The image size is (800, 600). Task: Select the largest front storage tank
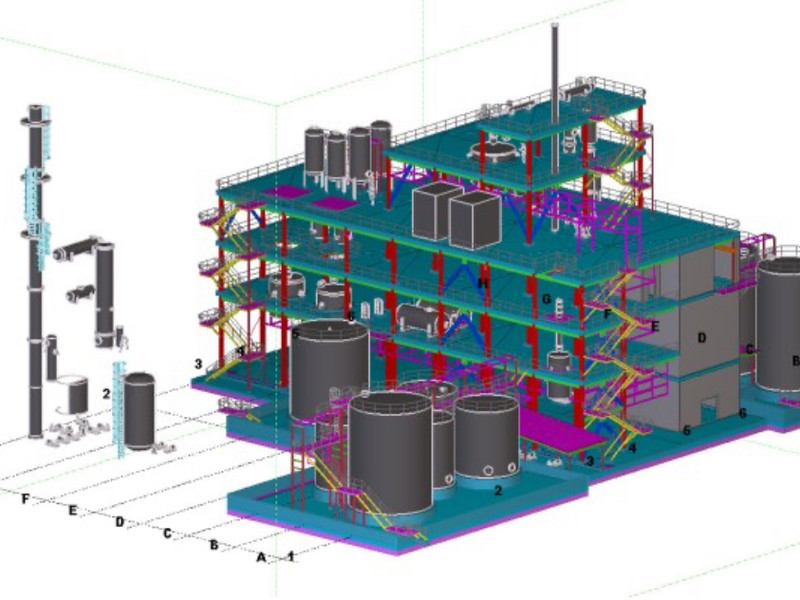click(391, 453)
